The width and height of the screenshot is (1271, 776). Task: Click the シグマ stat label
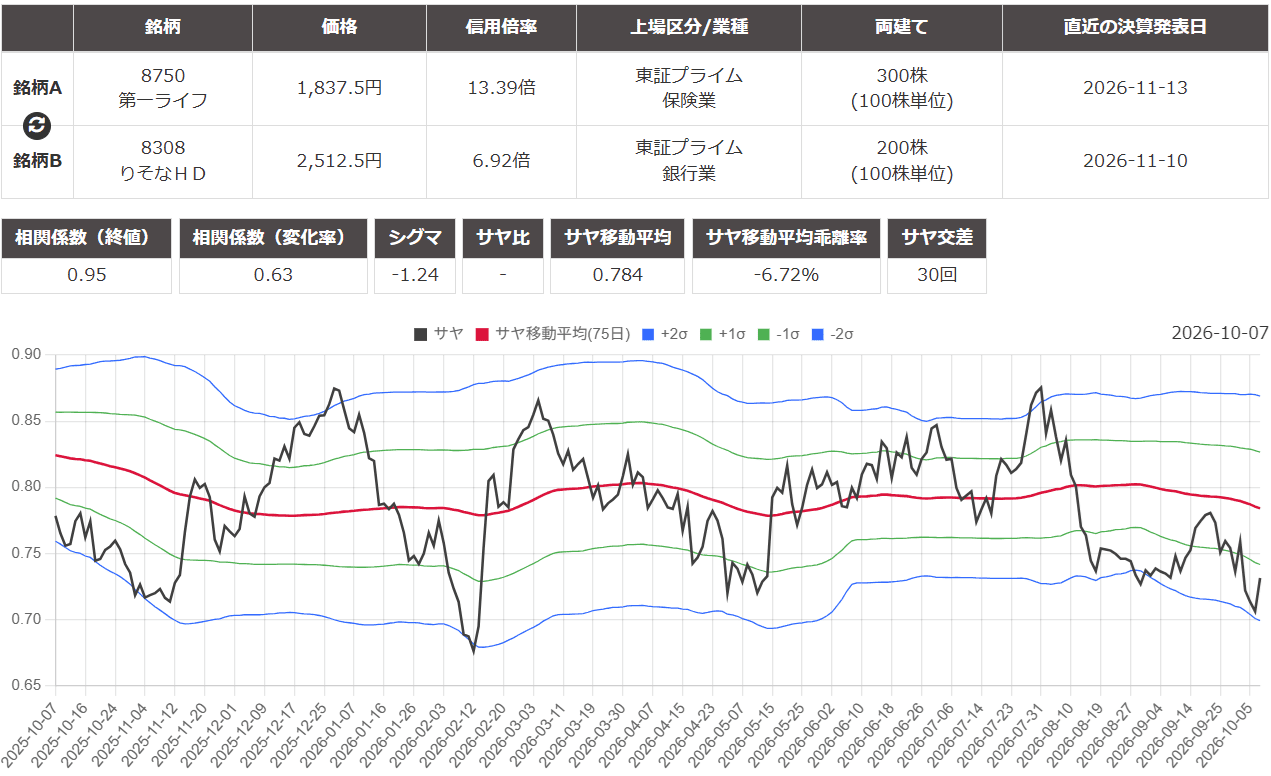414,238
